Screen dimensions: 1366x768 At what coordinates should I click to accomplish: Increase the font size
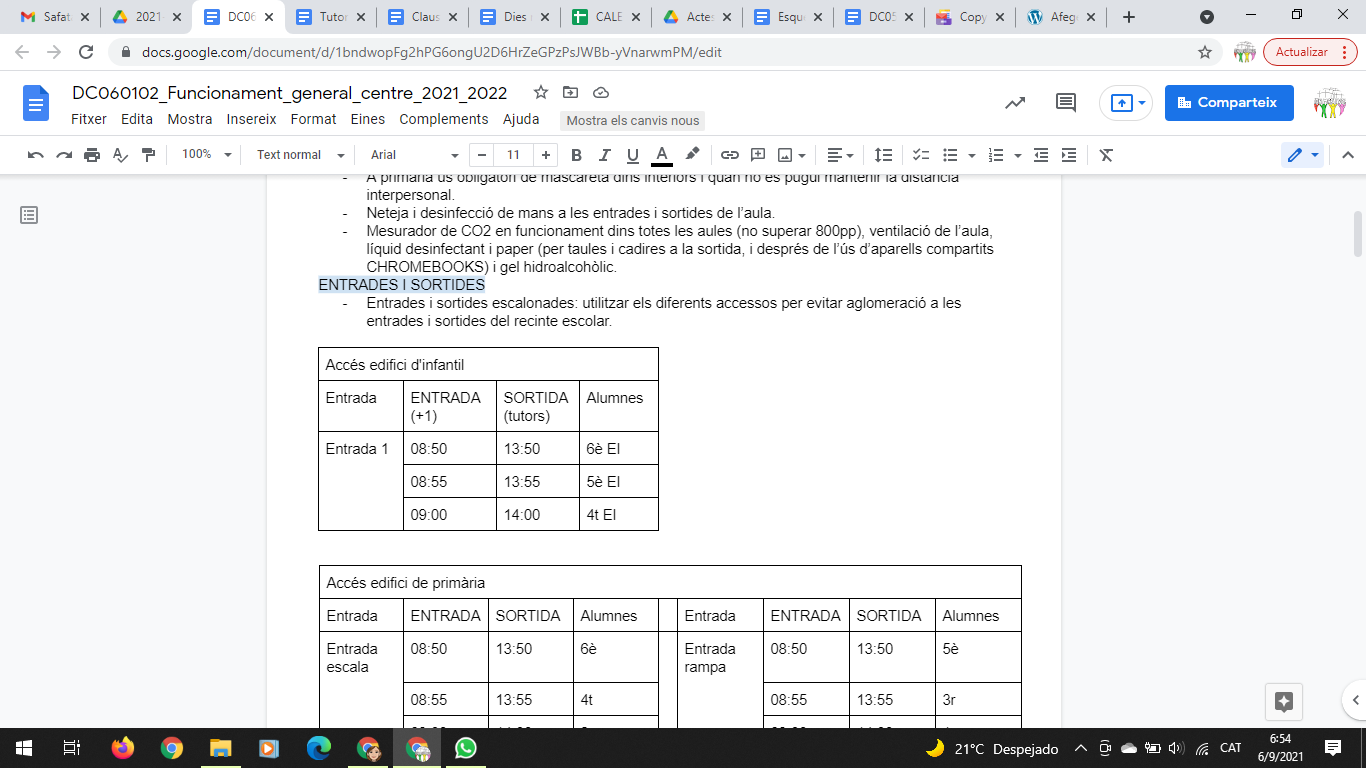pyautogui.click(x=545, y=155)
